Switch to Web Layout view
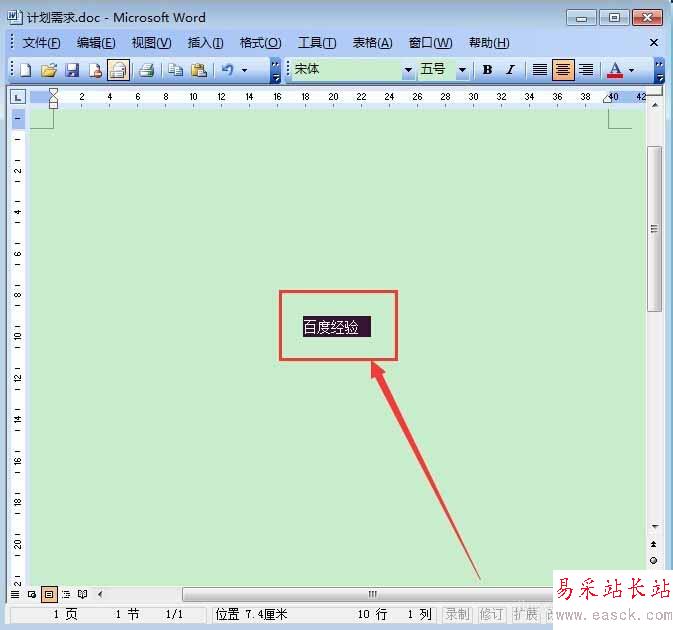Image resolution: width=673 pixels, height=630 pixels. (32, 594)
